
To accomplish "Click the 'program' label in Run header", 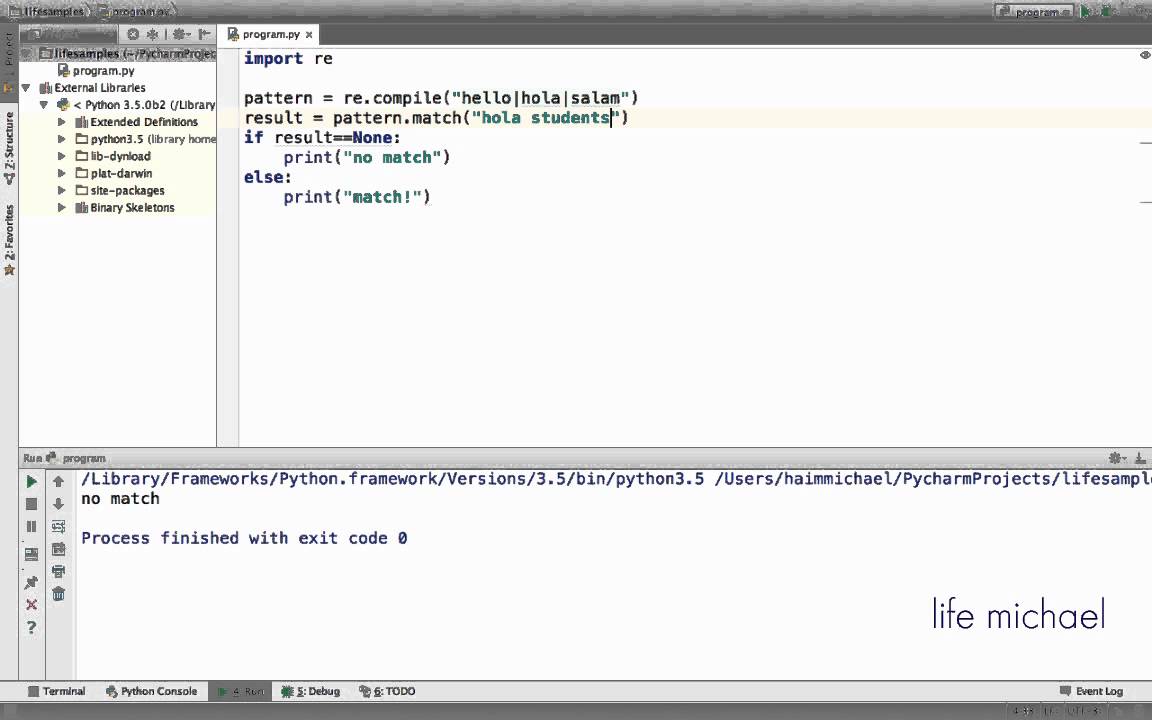I will 84,458.
